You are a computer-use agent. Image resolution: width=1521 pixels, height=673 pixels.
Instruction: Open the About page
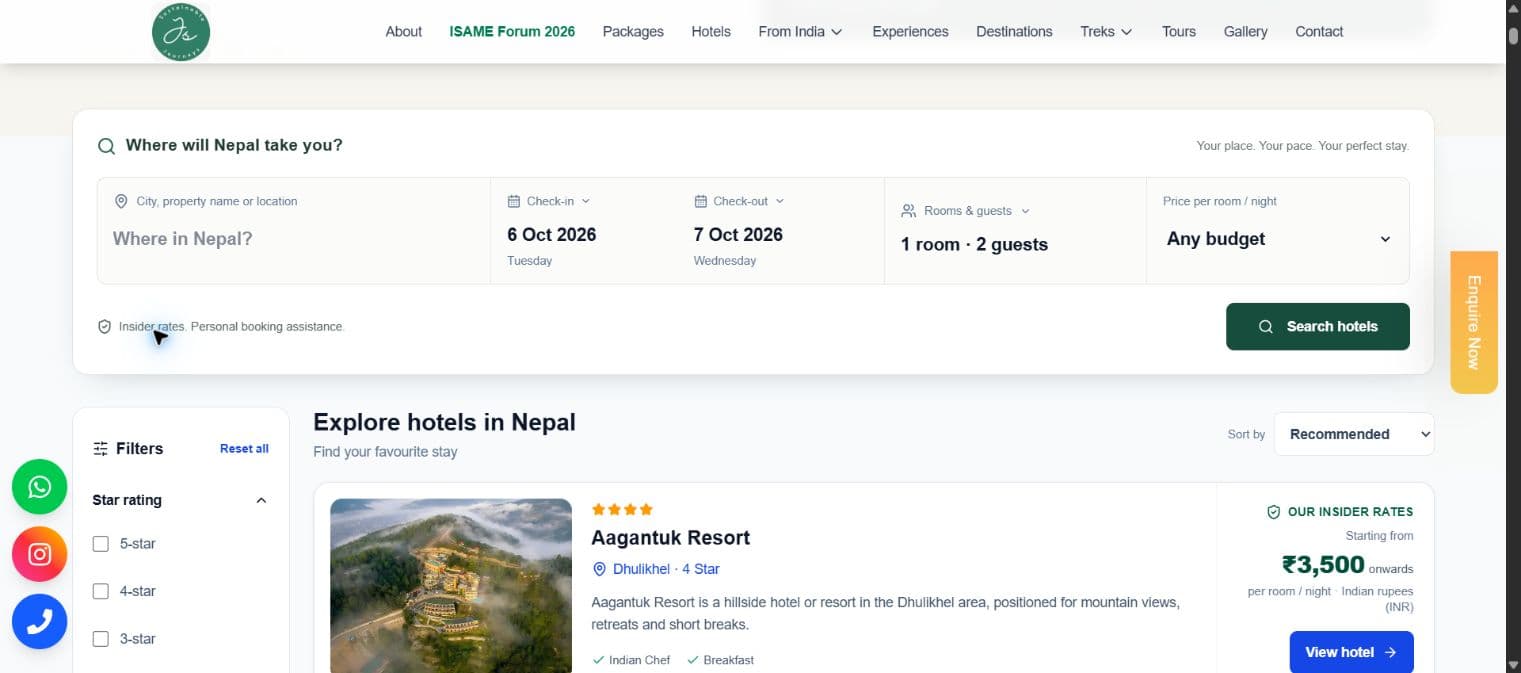[x=404, y=32]
